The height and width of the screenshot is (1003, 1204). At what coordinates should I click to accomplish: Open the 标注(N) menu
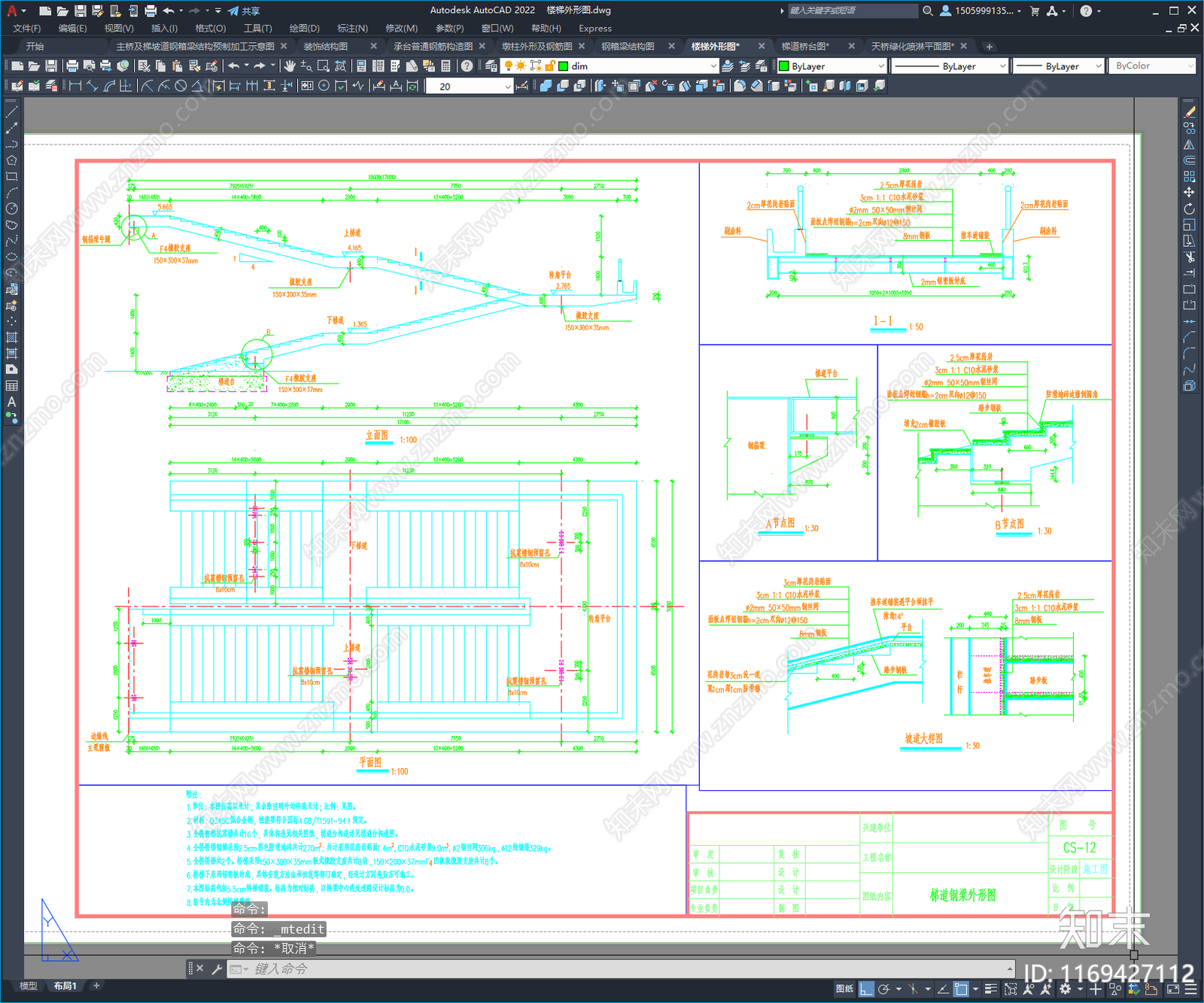[x=352, y=29]
